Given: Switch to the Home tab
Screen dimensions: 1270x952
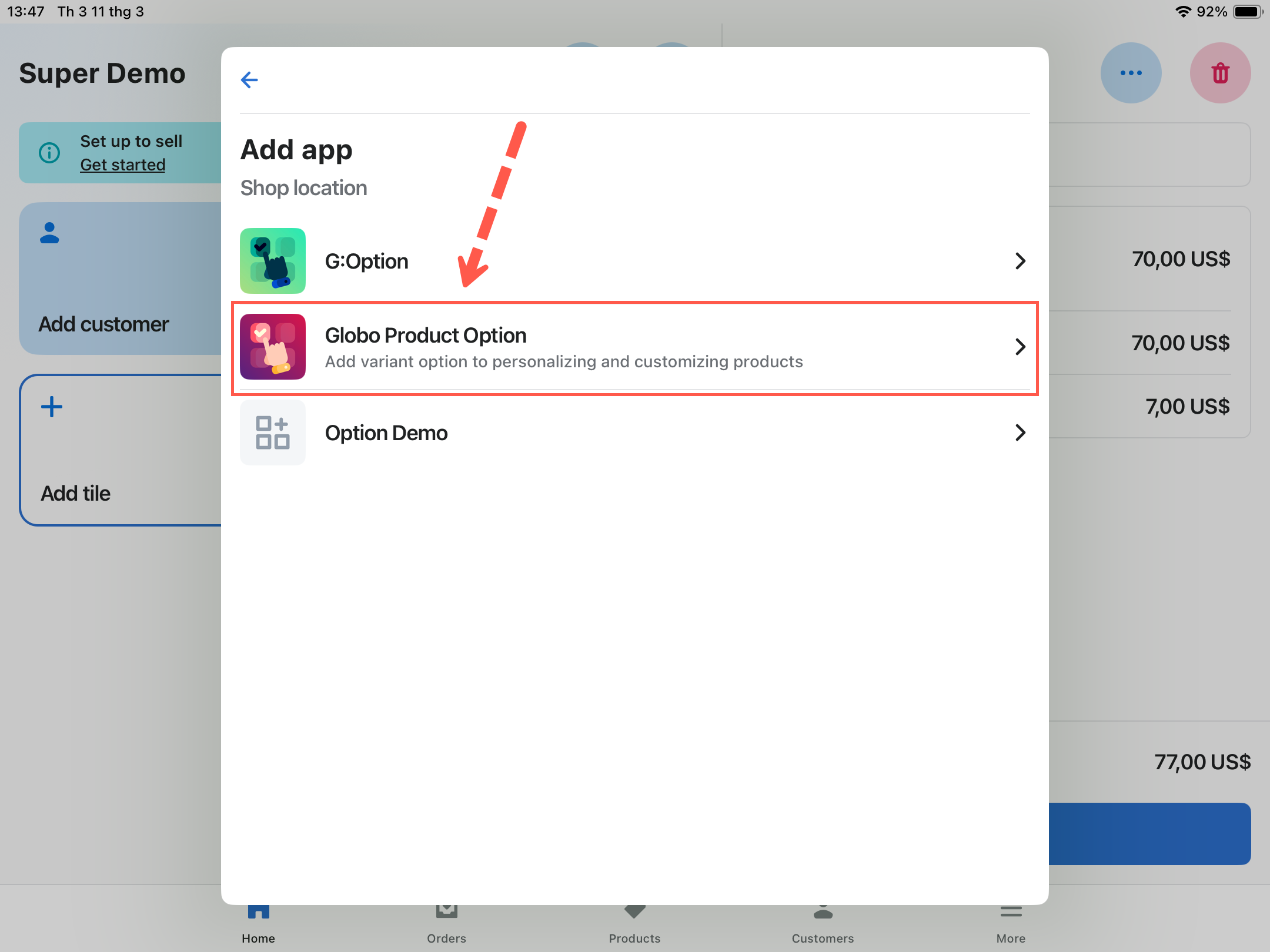Looking at the screenshot, I should pos(259,925).
